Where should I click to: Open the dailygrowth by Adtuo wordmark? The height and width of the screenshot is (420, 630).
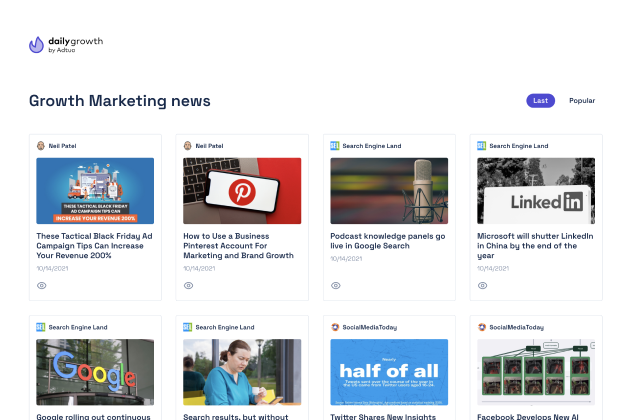76,45
